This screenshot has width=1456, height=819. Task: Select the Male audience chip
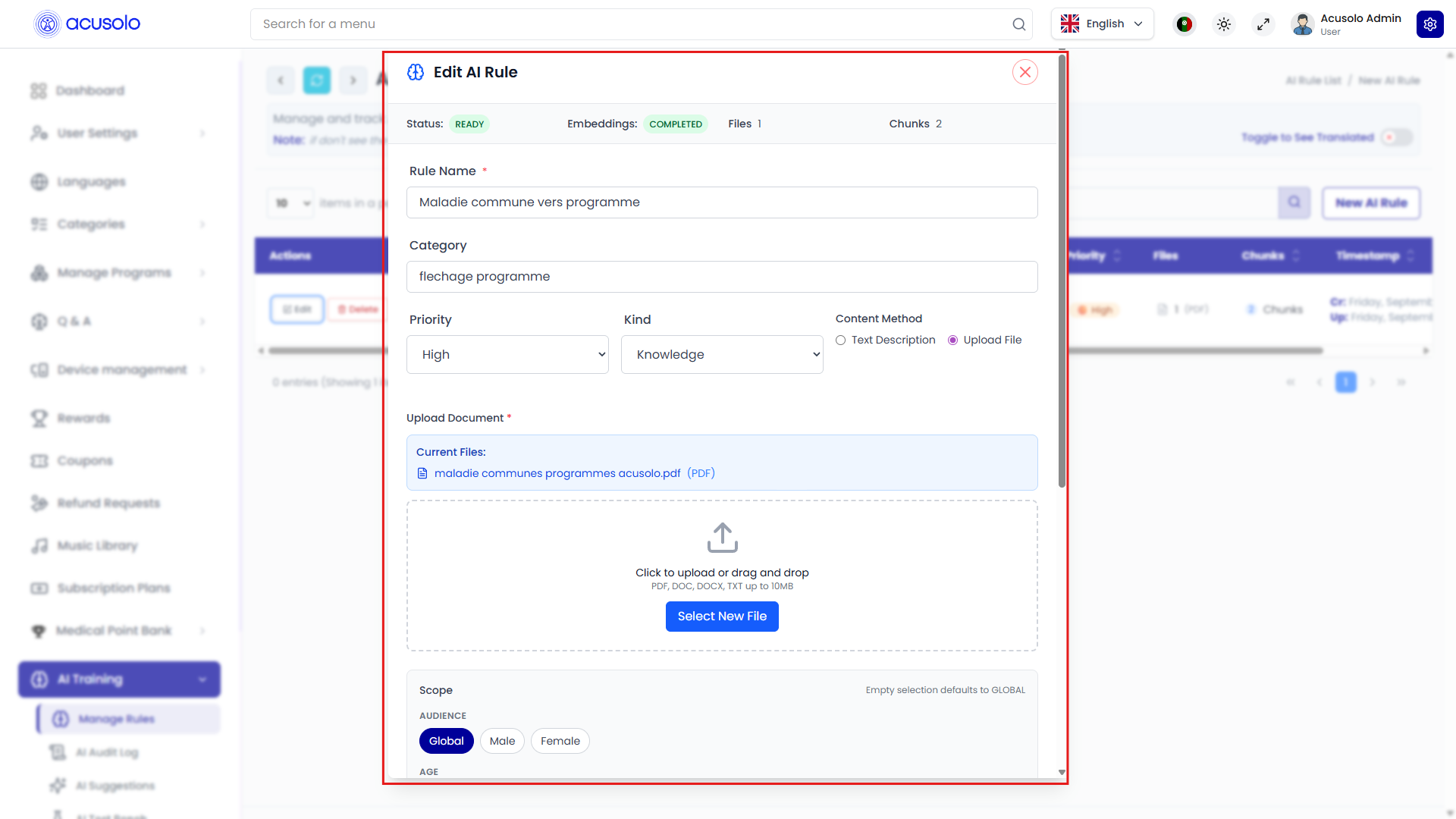click(502, 741)
